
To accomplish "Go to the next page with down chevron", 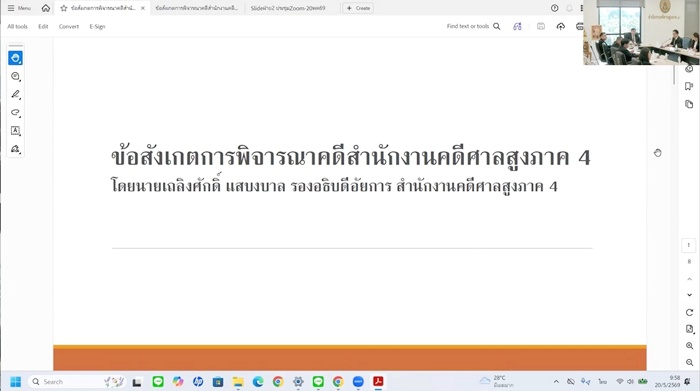I will point(689,295).
